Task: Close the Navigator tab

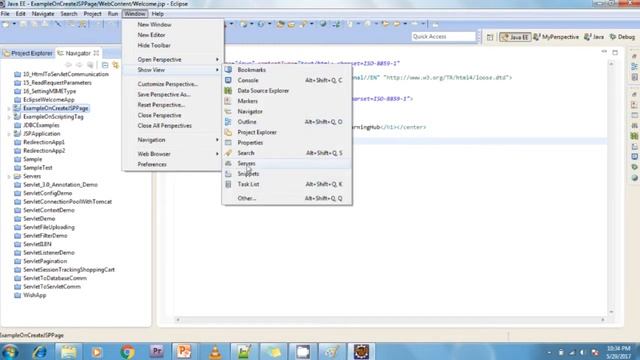Action: click(x=96, y=53)
